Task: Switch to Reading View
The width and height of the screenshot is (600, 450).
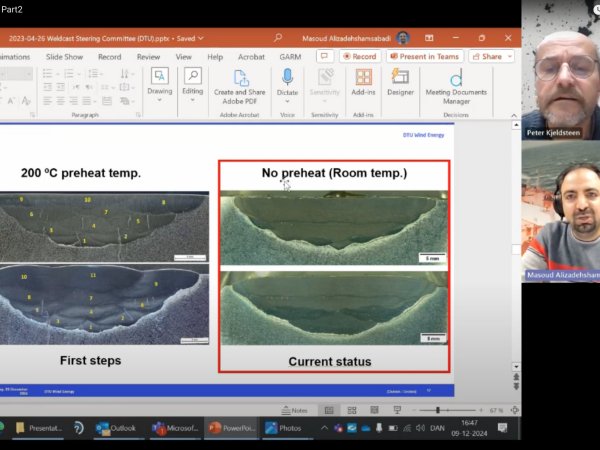Action: pos(374,410)
